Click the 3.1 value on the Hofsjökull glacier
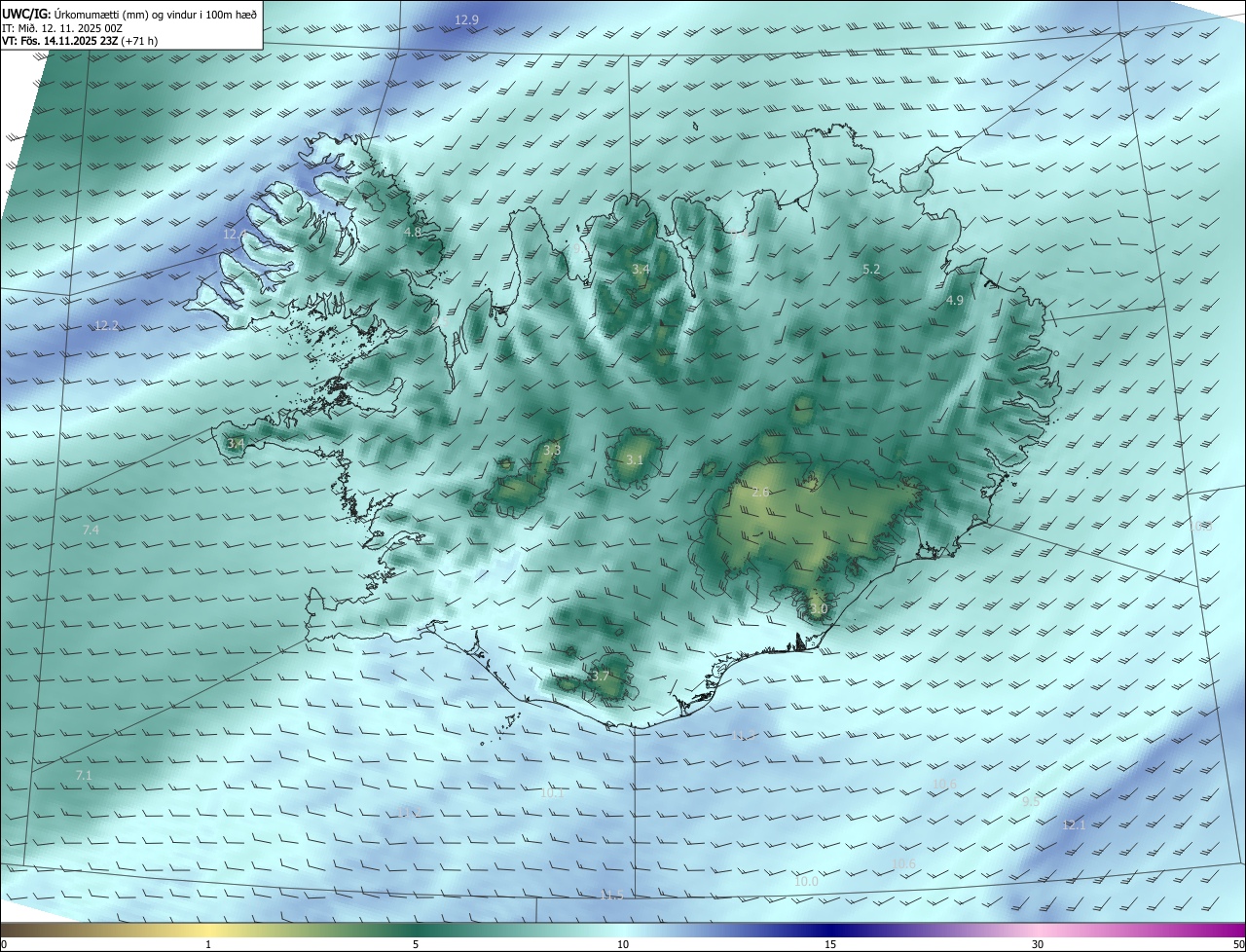Viewport: 1246px width, 952px height. [x=635, y=459]
